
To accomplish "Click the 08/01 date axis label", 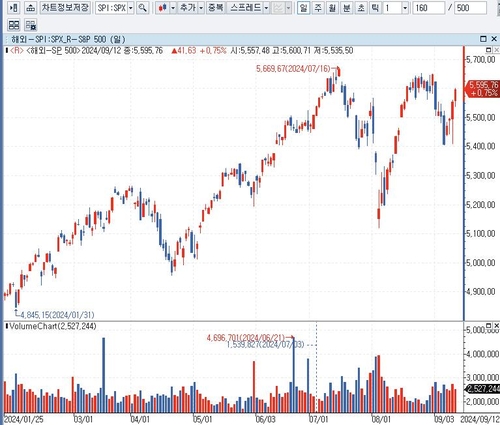I will pos(381,419).
